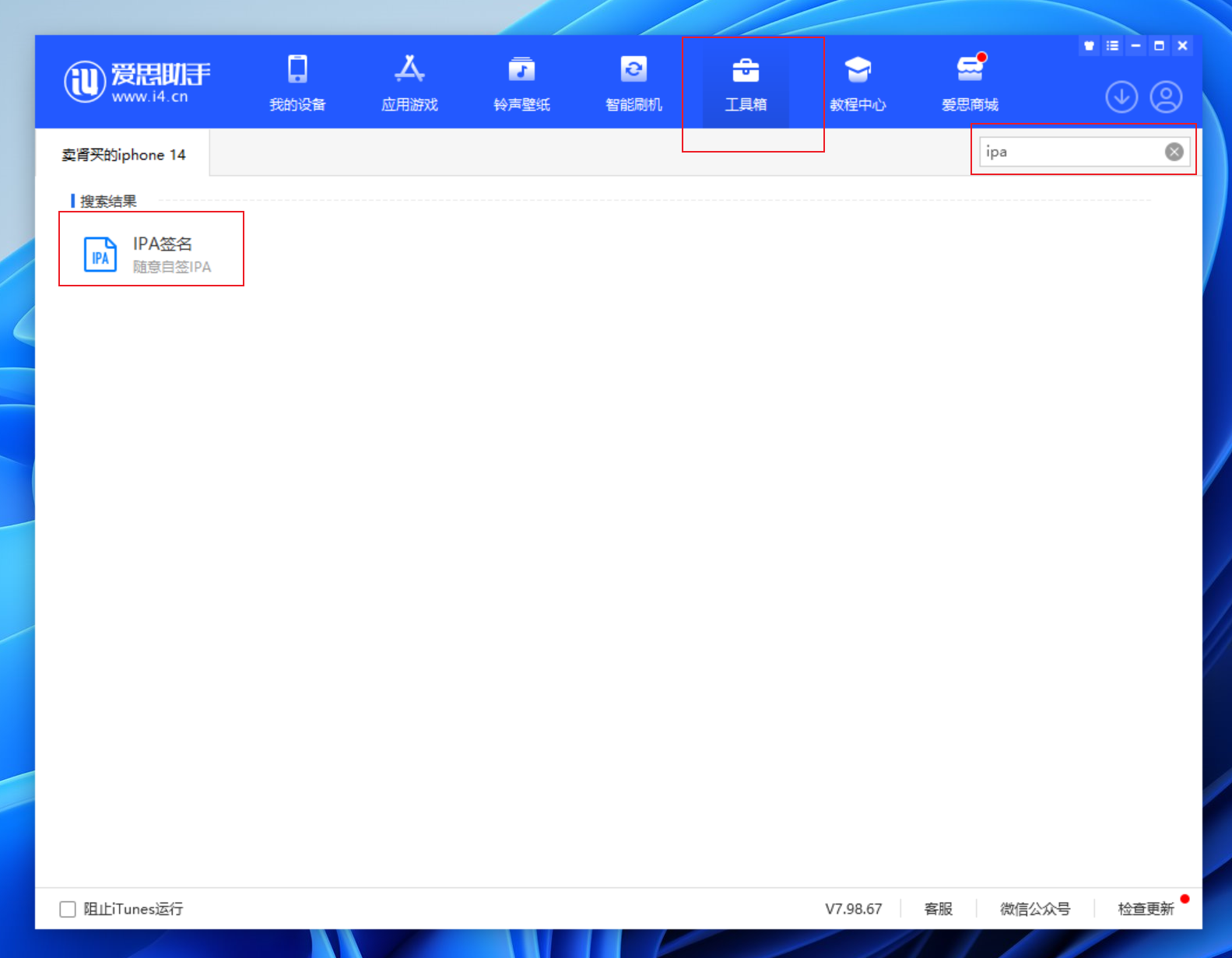Viewport: 1232px width, 958px height.
Task: Close the 爱思助手 window
Action: [x=1182, y=46]
